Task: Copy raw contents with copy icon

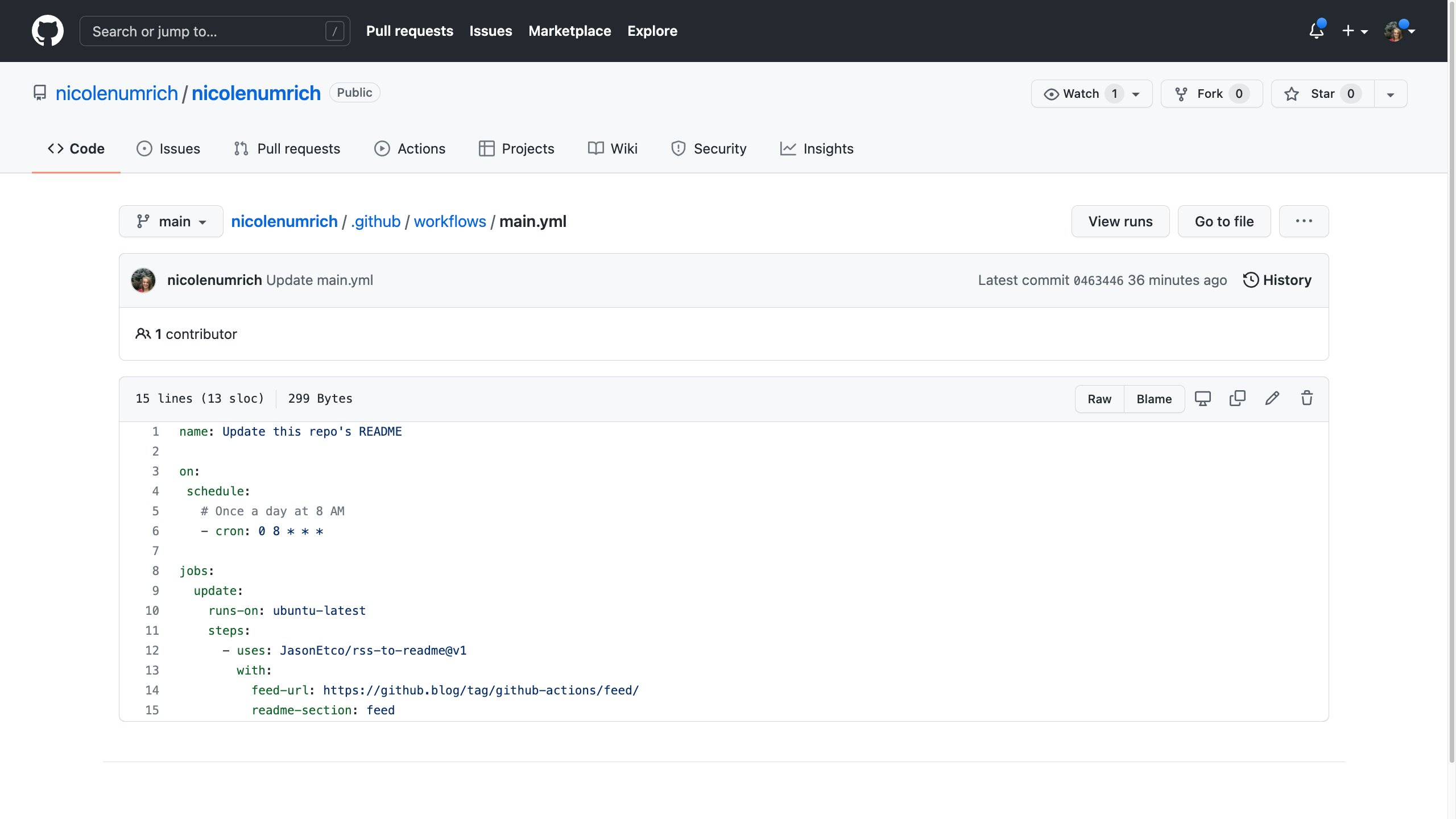Action: 1237,398
